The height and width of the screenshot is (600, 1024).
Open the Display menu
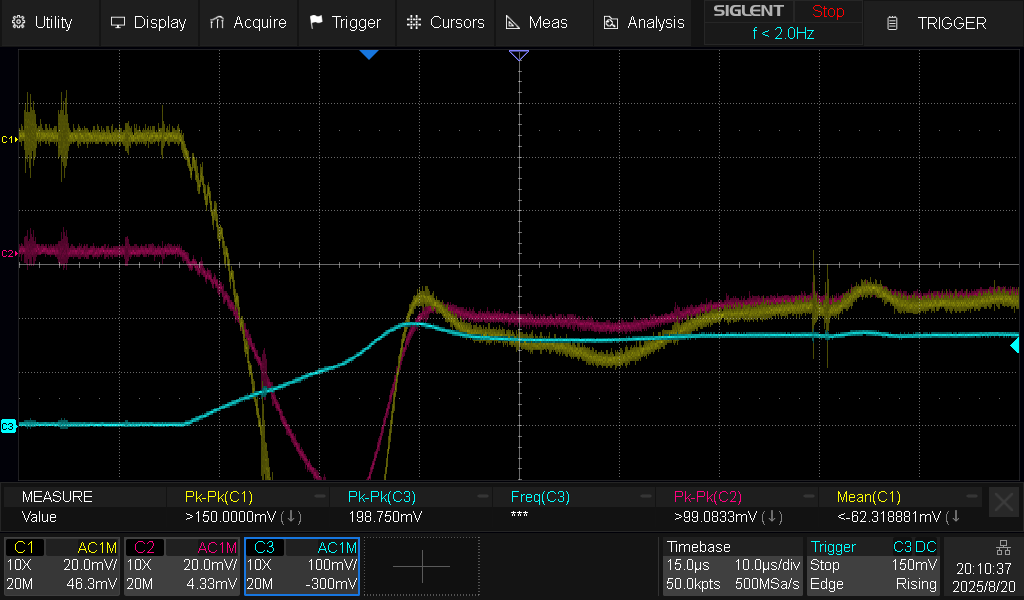click(148, 22)
